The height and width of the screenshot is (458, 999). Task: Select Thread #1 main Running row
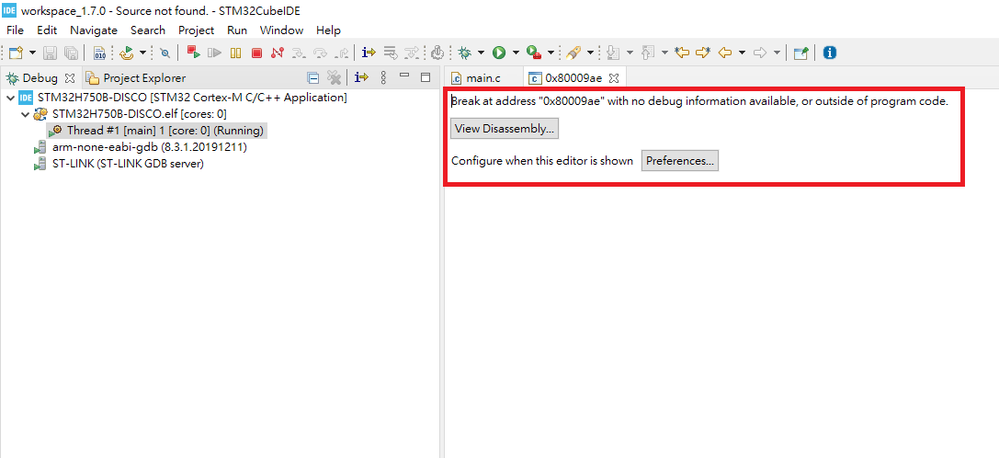click(x=157, y=131)
